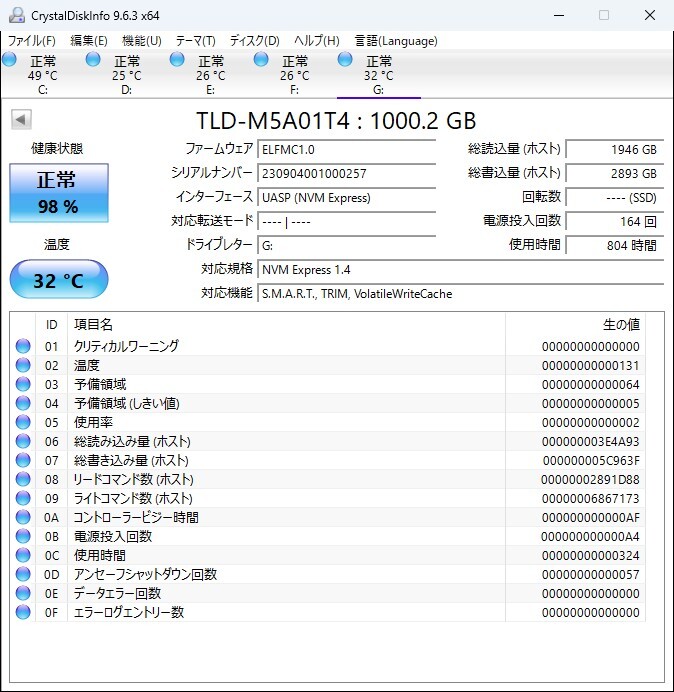Click status orb of クリティカルワーニング row
Viewport: 674px width, 692px height.
pos(23,346)
